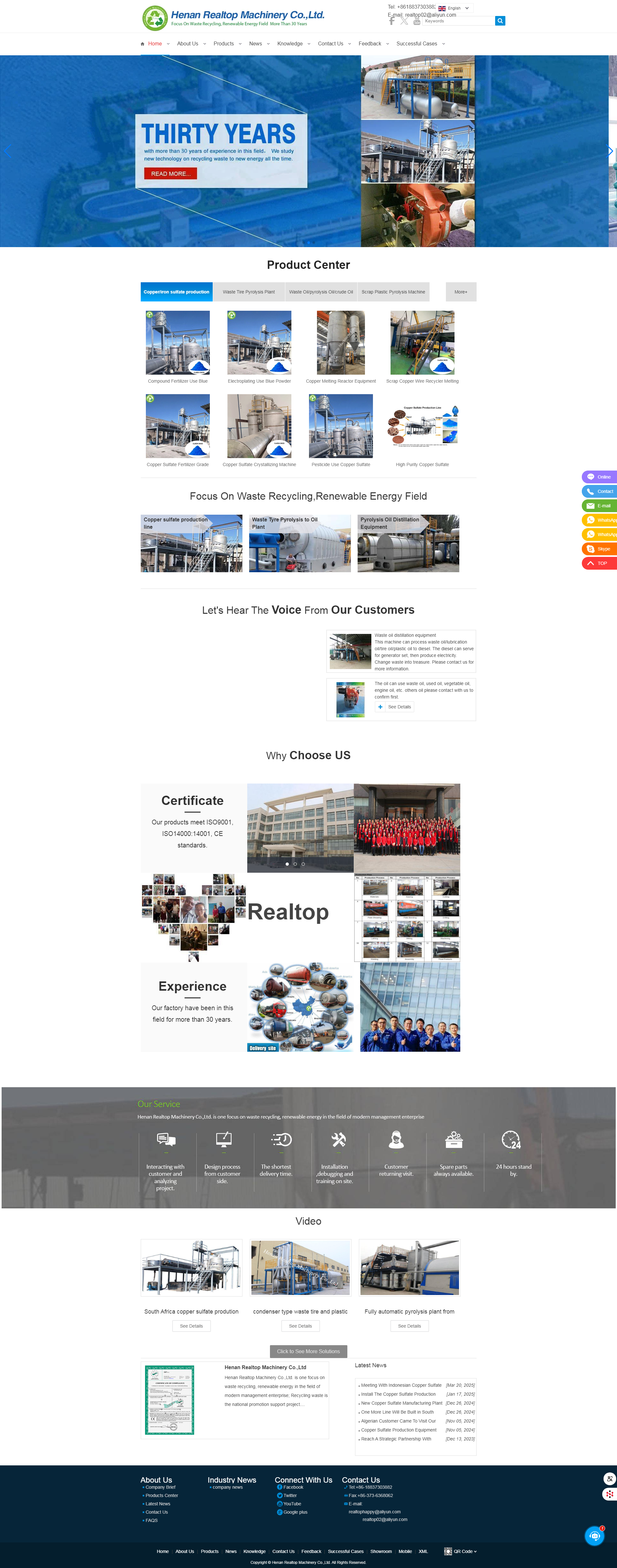Expand the Knowledge menu chevron
This screenshot has height=1568, width=617.
pyautogui.click(x=309, y=44)
